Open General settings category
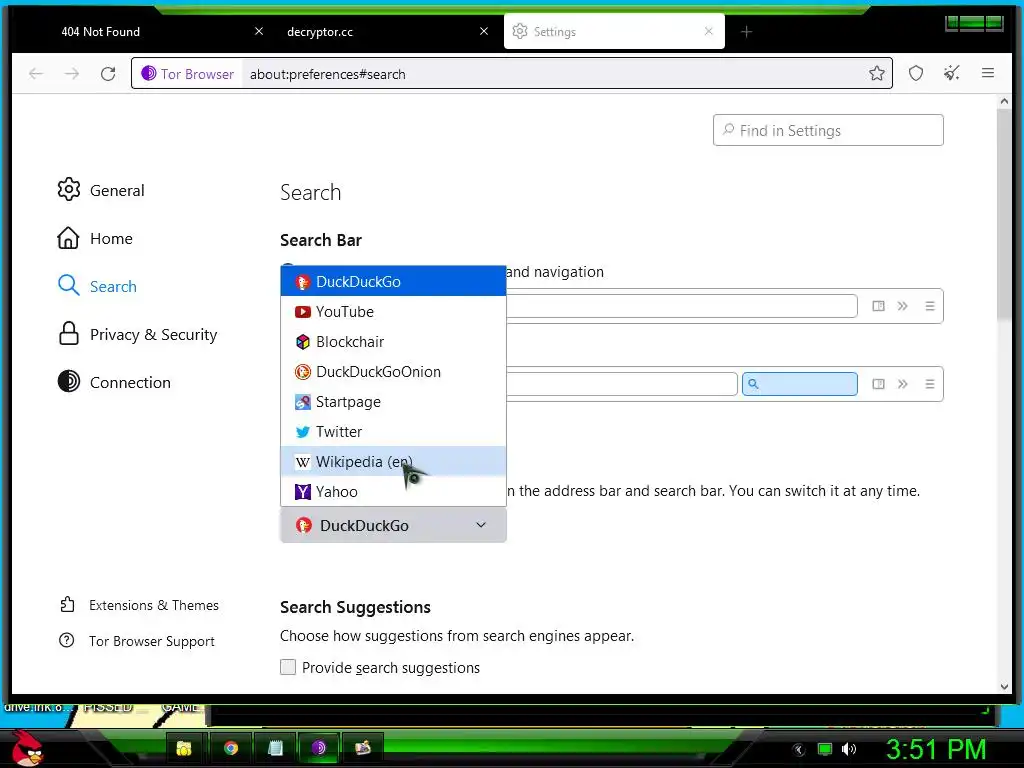Image resolution: width=1024 pixels, height=768 pixels. 101,190
